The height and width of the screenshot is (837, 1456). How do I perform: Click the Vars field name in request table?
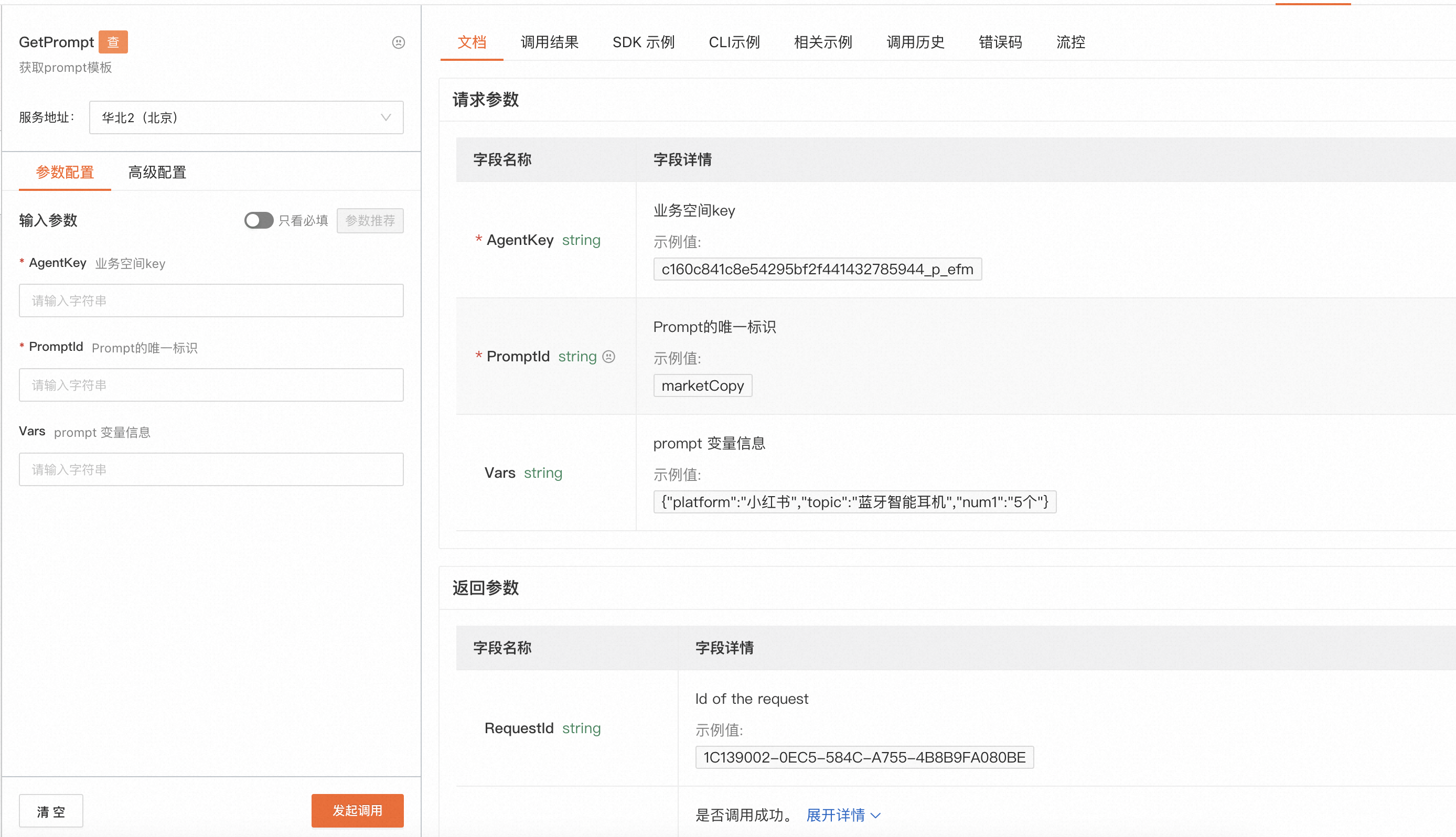click(499, 473)
